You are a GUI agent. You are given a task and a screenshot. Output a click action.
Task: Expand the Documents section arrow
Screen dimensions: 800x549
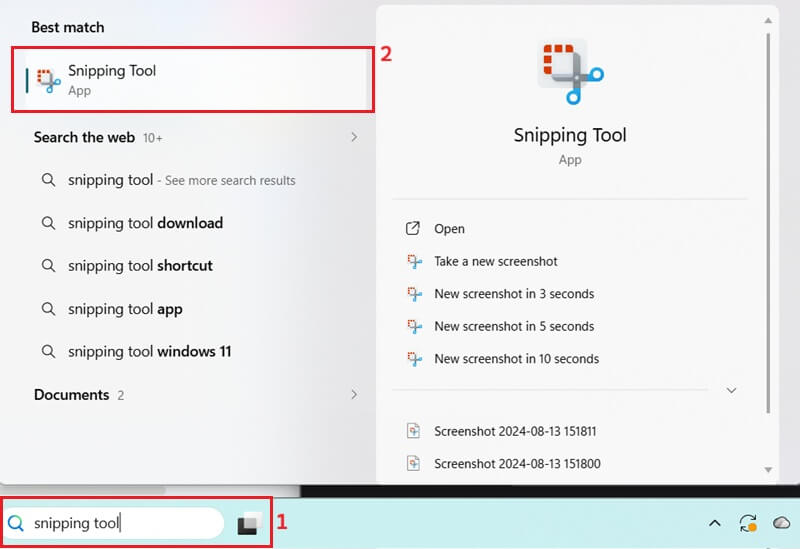tap(354, 394)
